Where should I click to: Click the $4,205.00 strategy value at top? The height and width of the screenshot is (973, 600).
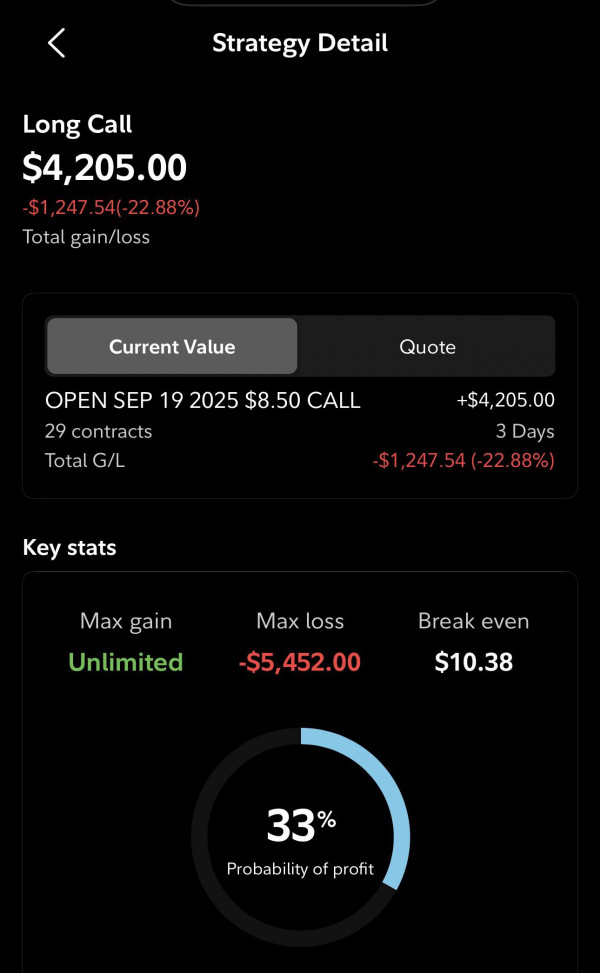[x=105, y=168]
